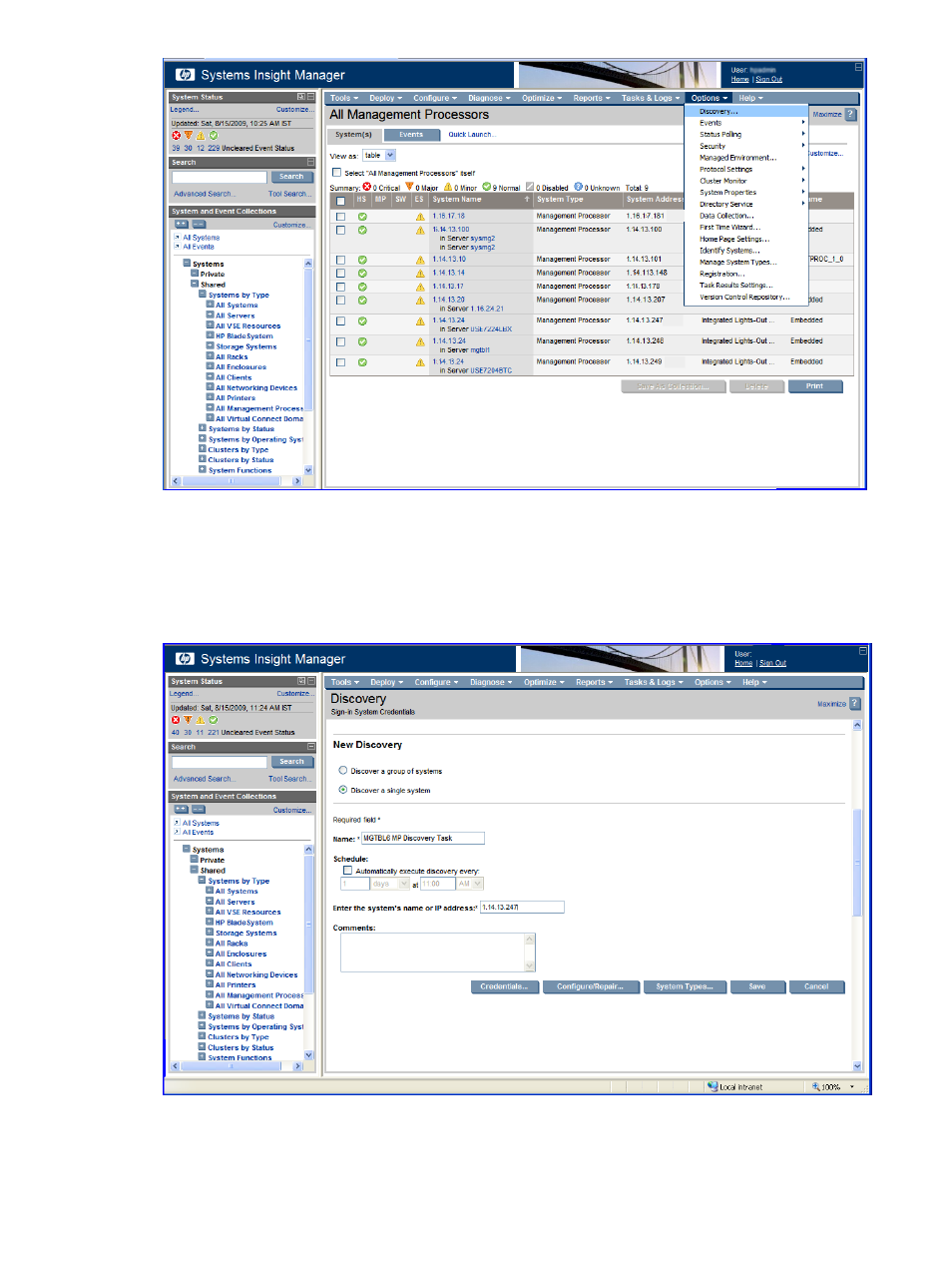Expand Clusters by Type in the Discovery window's tree
952x1268 pixels.
pos(202,1036)
